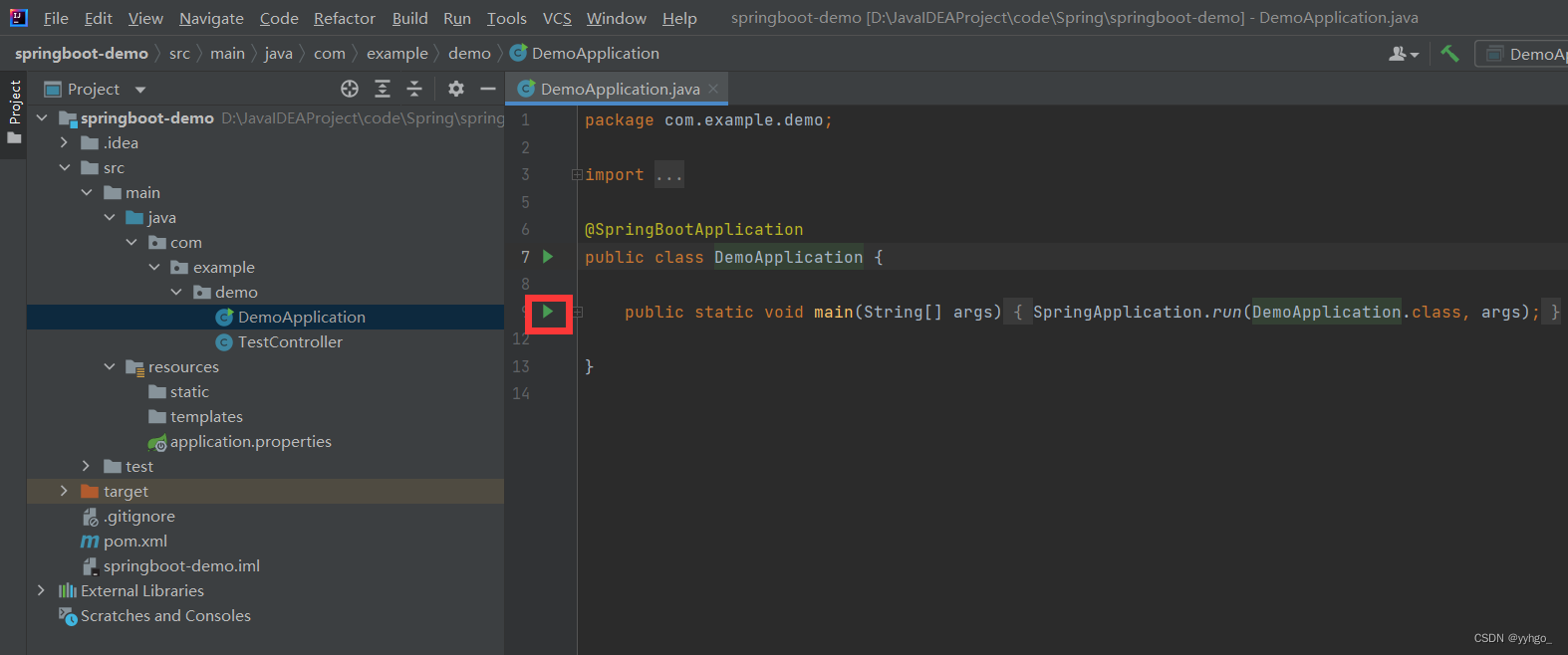This screenshot has width=1568, height=655.
Task: Collapse the demo package
Action: pos(176,292)
